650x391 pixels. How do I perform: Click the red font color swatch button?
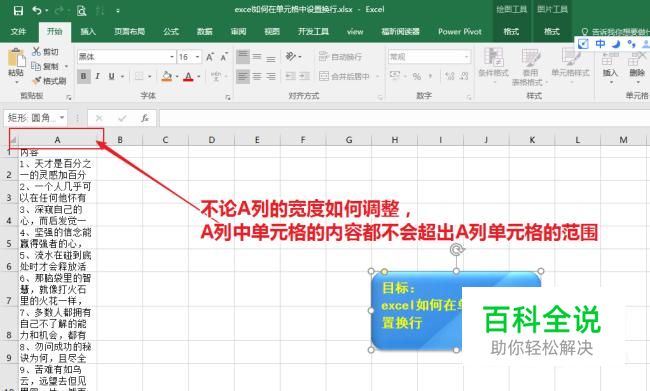188,76
